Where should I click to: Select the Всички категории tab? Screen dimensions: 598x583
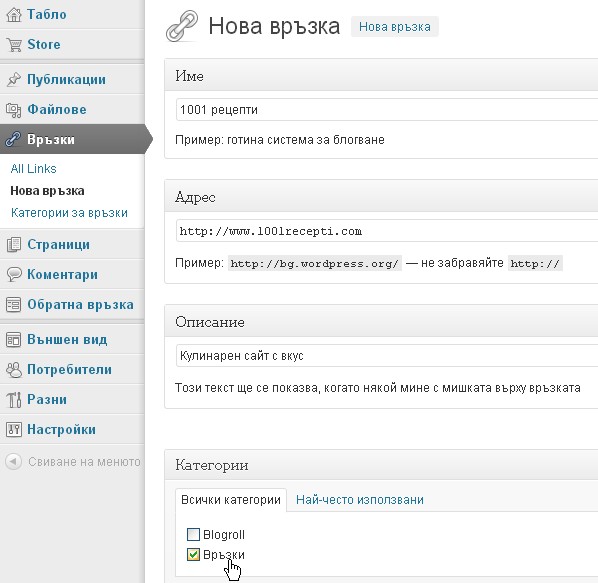[231, 499]
